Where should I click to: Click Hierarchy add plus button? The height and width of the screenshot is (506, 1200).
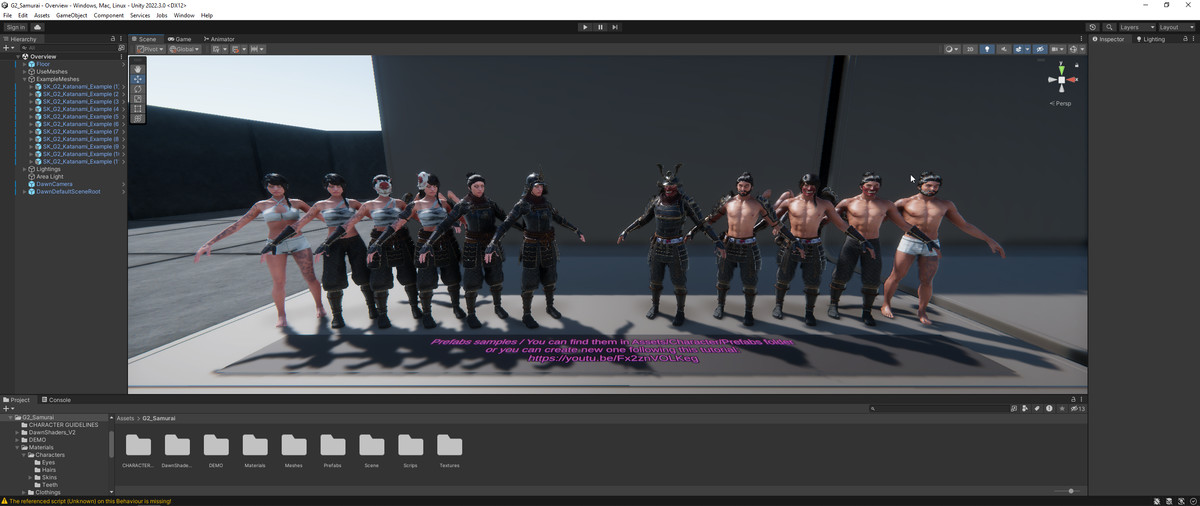6,48
